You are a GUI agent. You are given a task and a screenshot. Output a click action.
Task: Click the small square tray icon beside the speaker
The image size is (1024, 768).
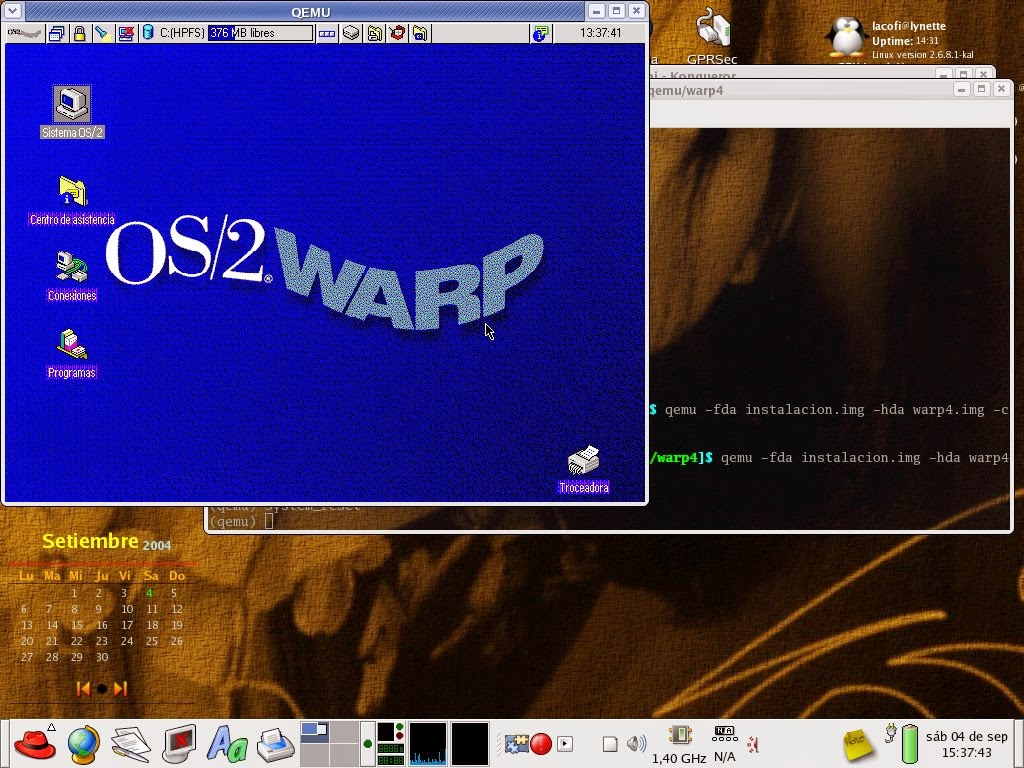tap(610, 744)
